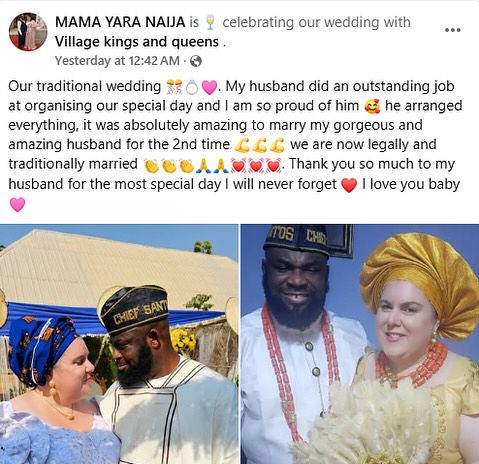Image resolution: width=479 pixels, height=464 pixels.
Task: Open Village kings and queens group link
Action: point(137,42)
